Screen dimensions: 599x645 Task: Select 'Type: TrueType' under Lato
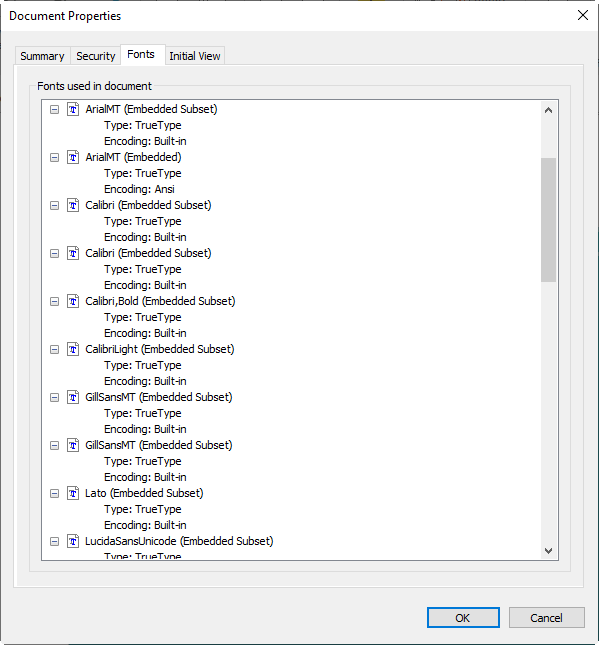pos(143,510)
